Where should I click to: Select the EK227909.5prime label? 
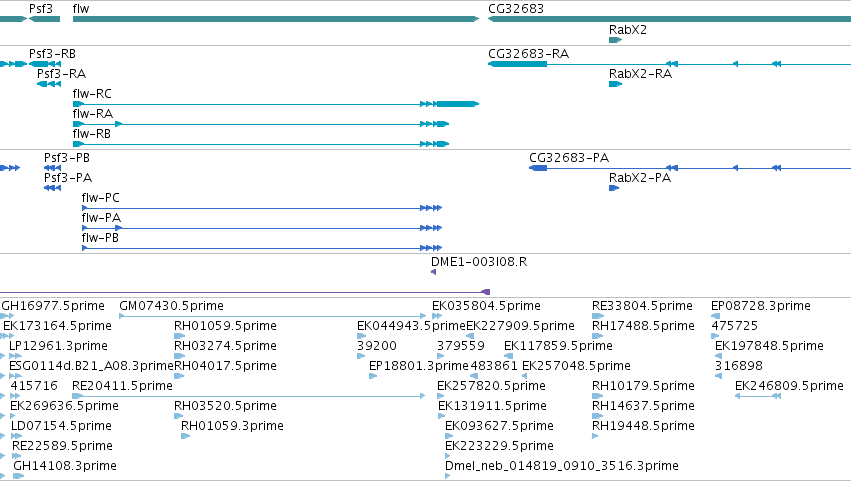[520, 326]
